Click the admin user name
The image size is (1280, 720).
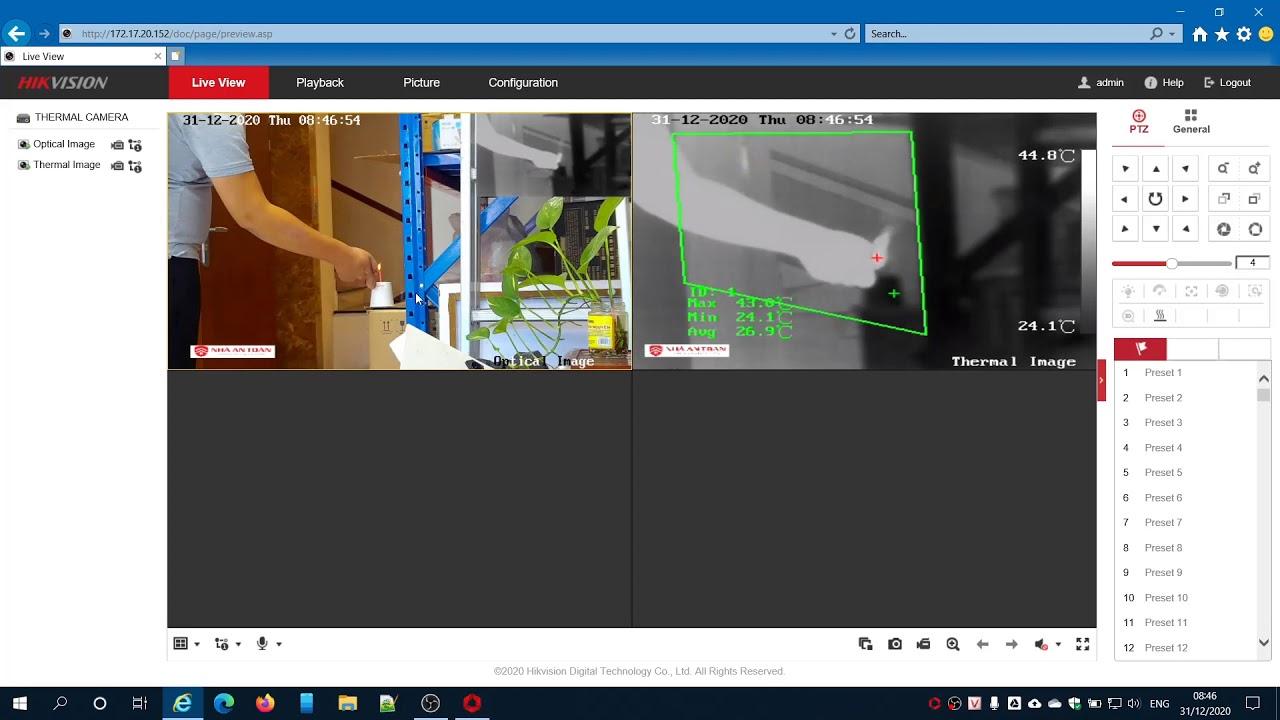click(1110, 83)
